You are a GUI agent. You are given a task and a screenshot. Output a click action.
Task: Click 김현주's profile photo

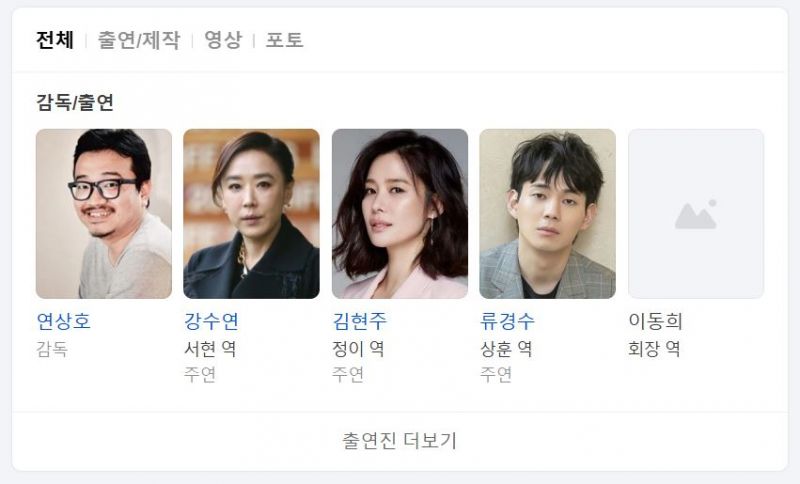pyautogui.click(x=400, y=214)
